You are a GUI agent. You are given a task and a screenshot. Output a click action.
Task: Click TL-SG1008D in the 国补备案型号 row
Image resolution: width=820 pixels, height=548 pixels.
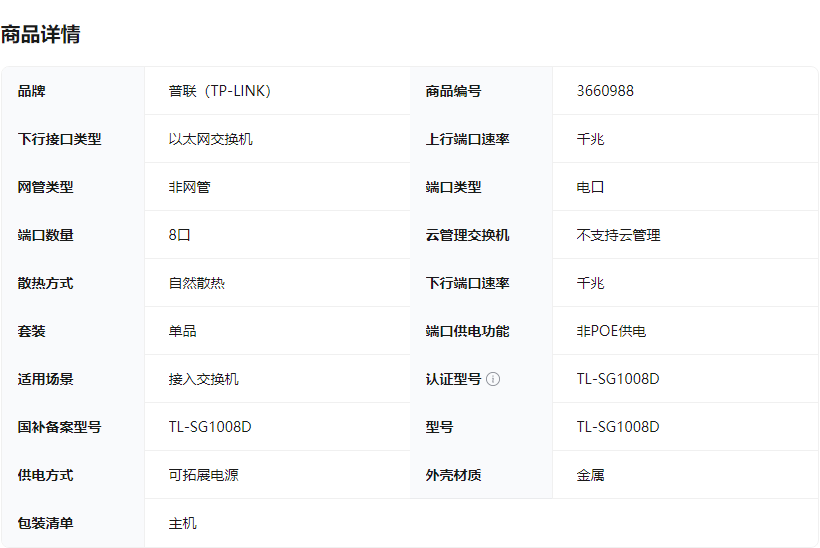[210, 427]
